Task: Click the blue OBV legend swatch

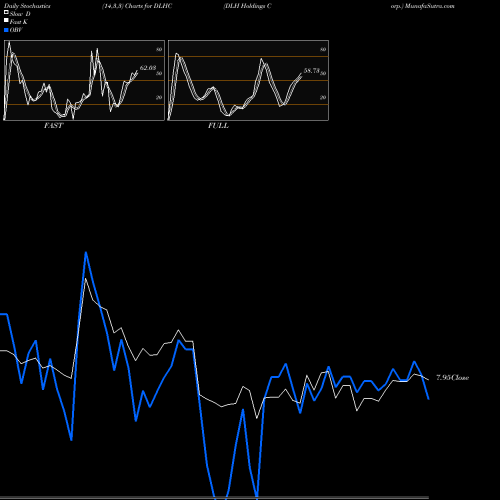Action: tap(6, 30)
